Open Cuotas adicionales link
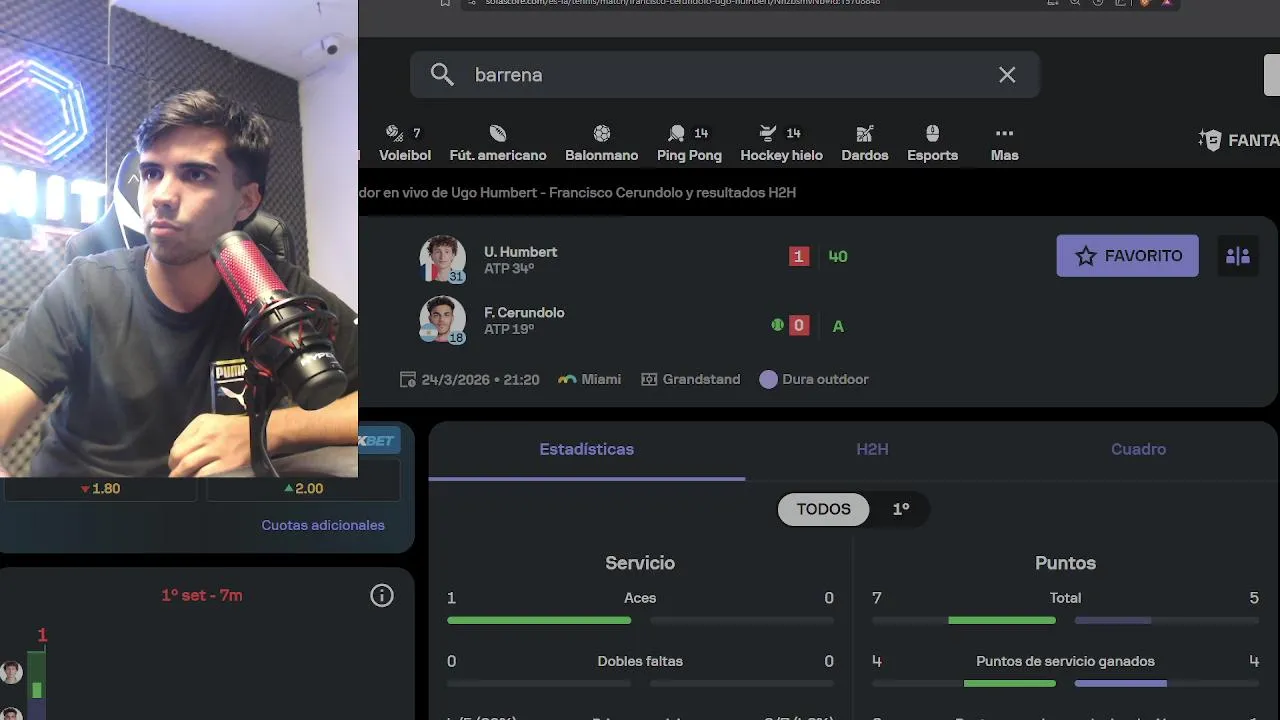The width and height of the screenshot is (1280, 720). [323, 525]
